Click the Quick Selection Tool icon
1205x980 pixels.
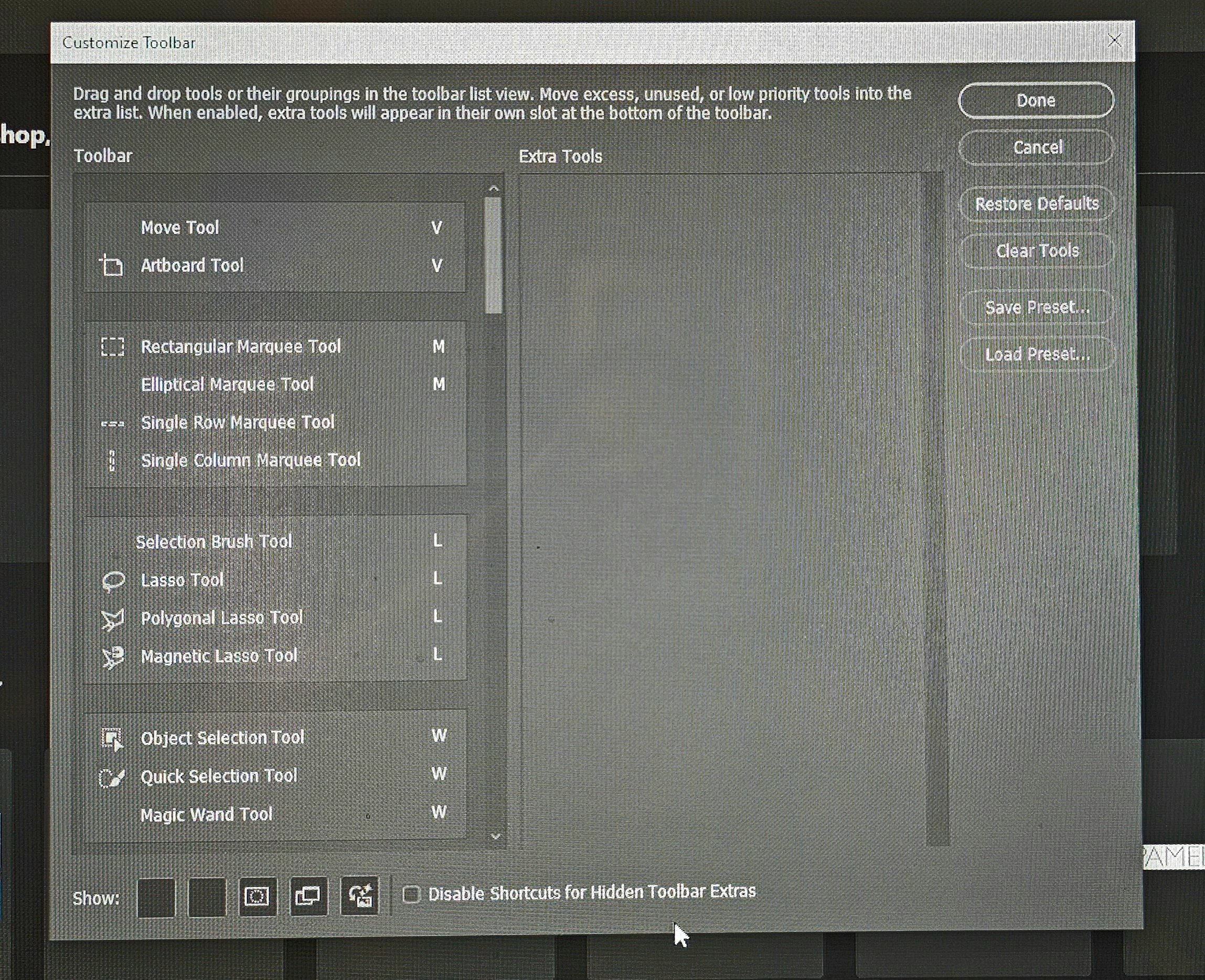112,777
